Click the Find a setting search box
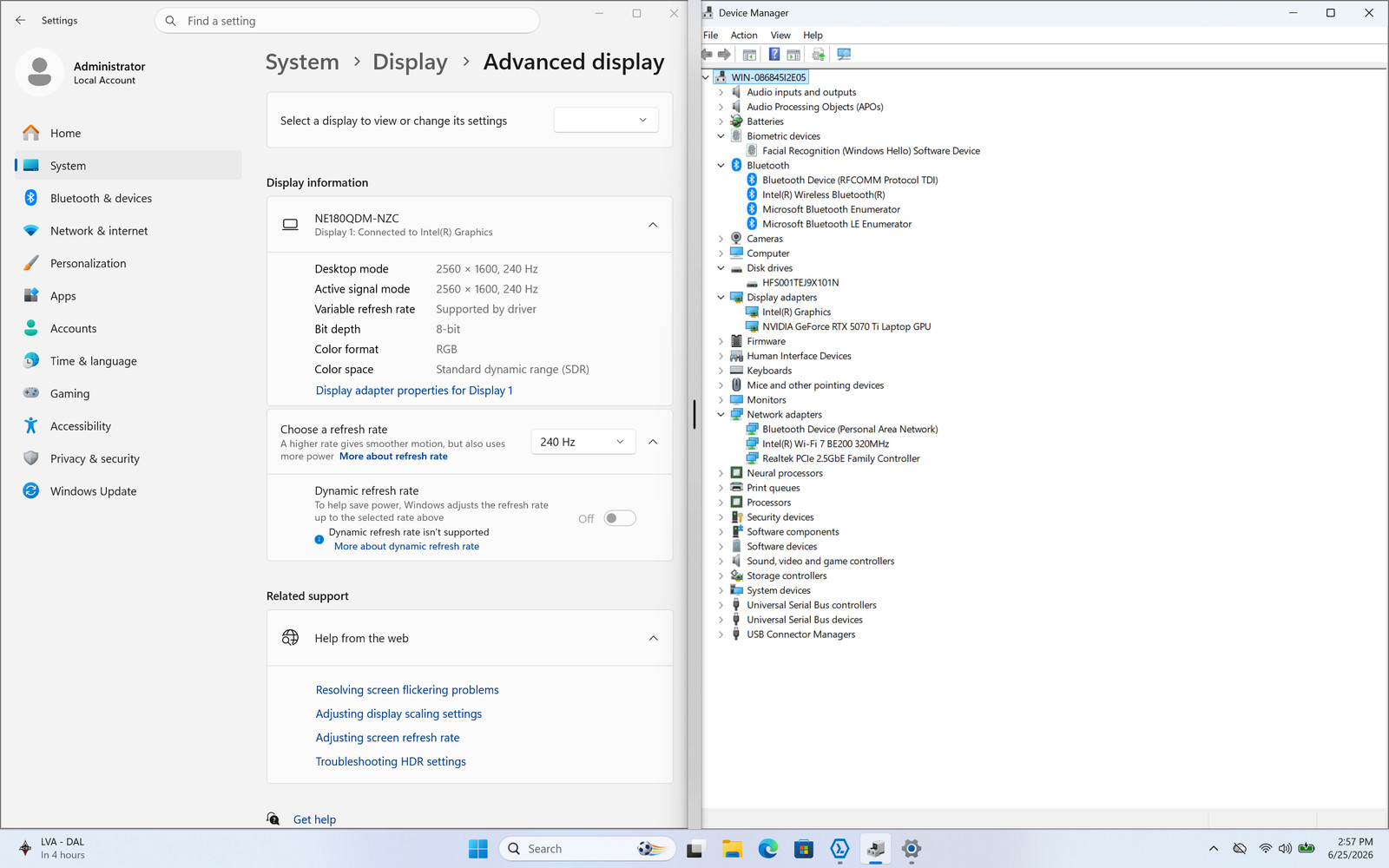 [347, 21]
